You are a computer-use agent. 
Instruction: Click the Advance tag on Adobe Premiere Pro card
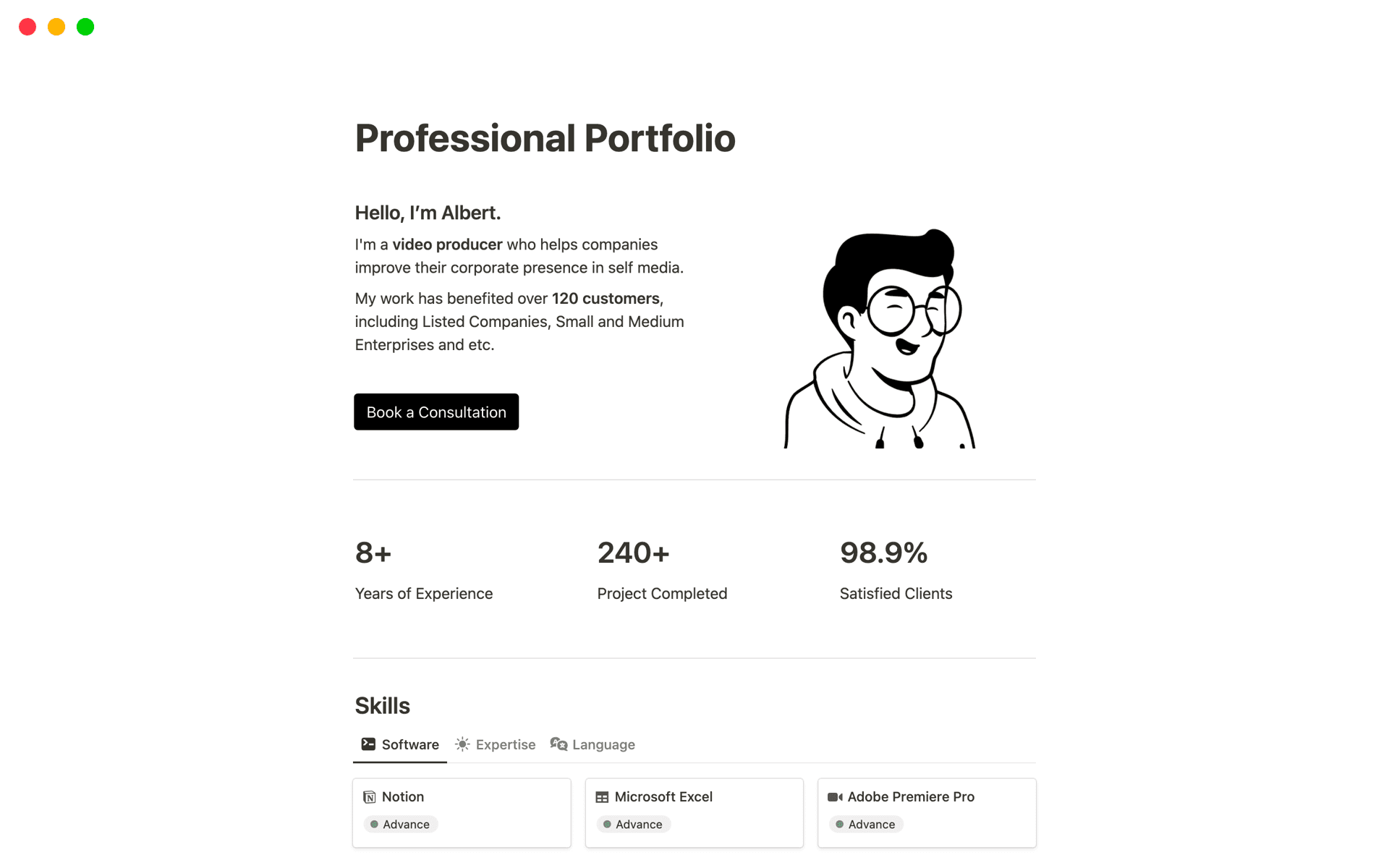tap(865, 824)
